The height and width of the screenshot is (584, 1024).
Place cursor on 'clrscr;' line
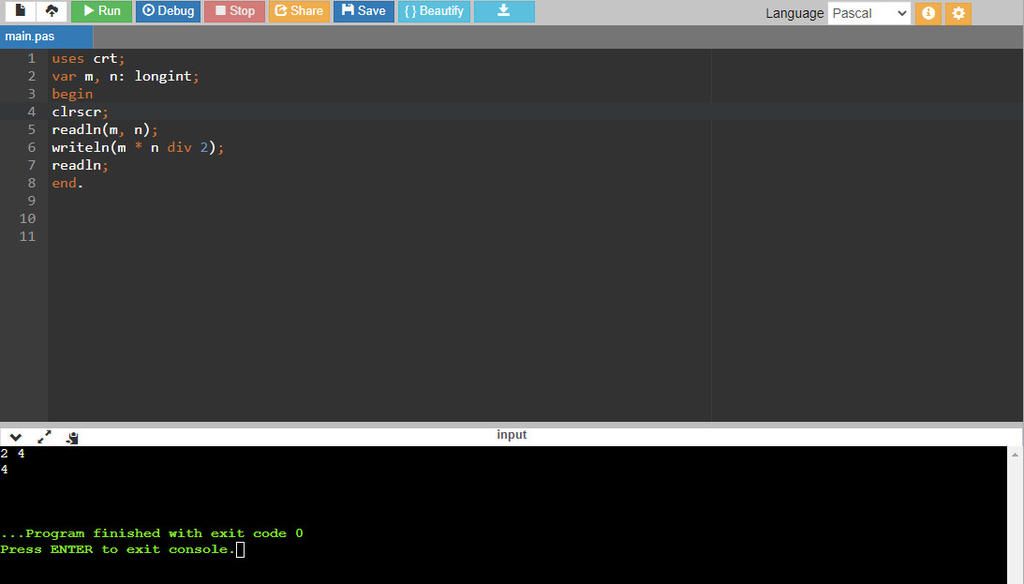coord(80,112)
